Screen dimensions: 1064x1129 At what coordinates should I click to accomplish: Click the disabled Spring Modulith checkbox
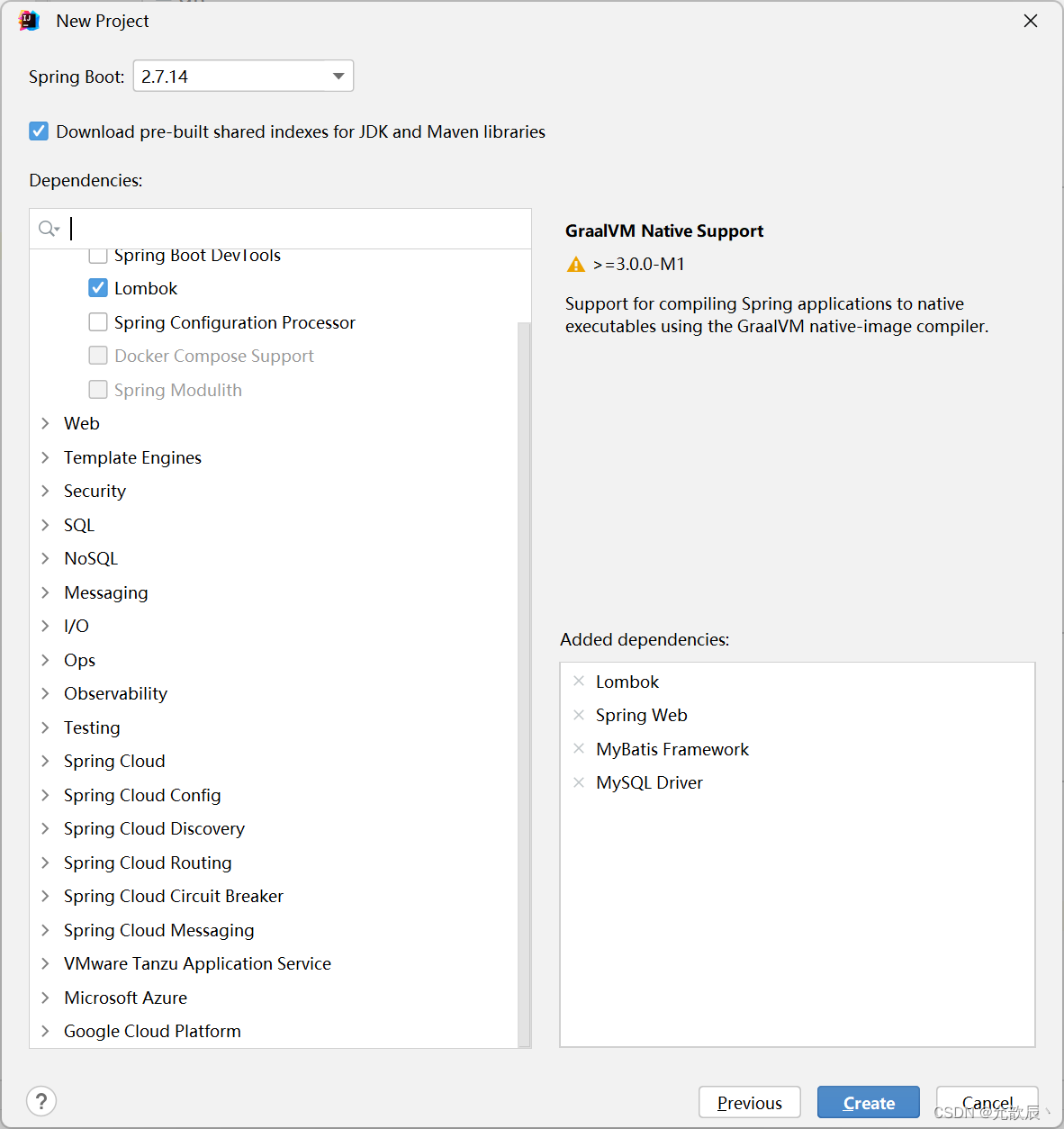coord(98,390)
